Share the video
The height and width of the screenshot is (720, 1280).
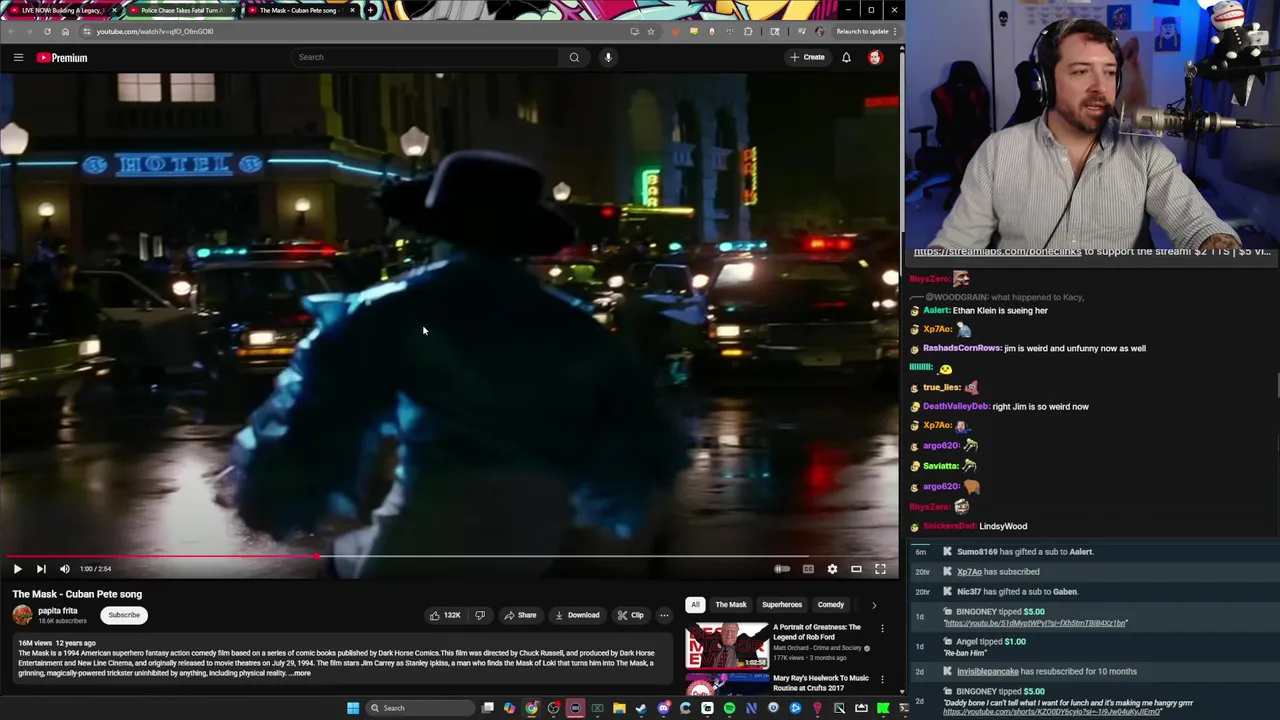pyautogui.click(x=520, y=615)
